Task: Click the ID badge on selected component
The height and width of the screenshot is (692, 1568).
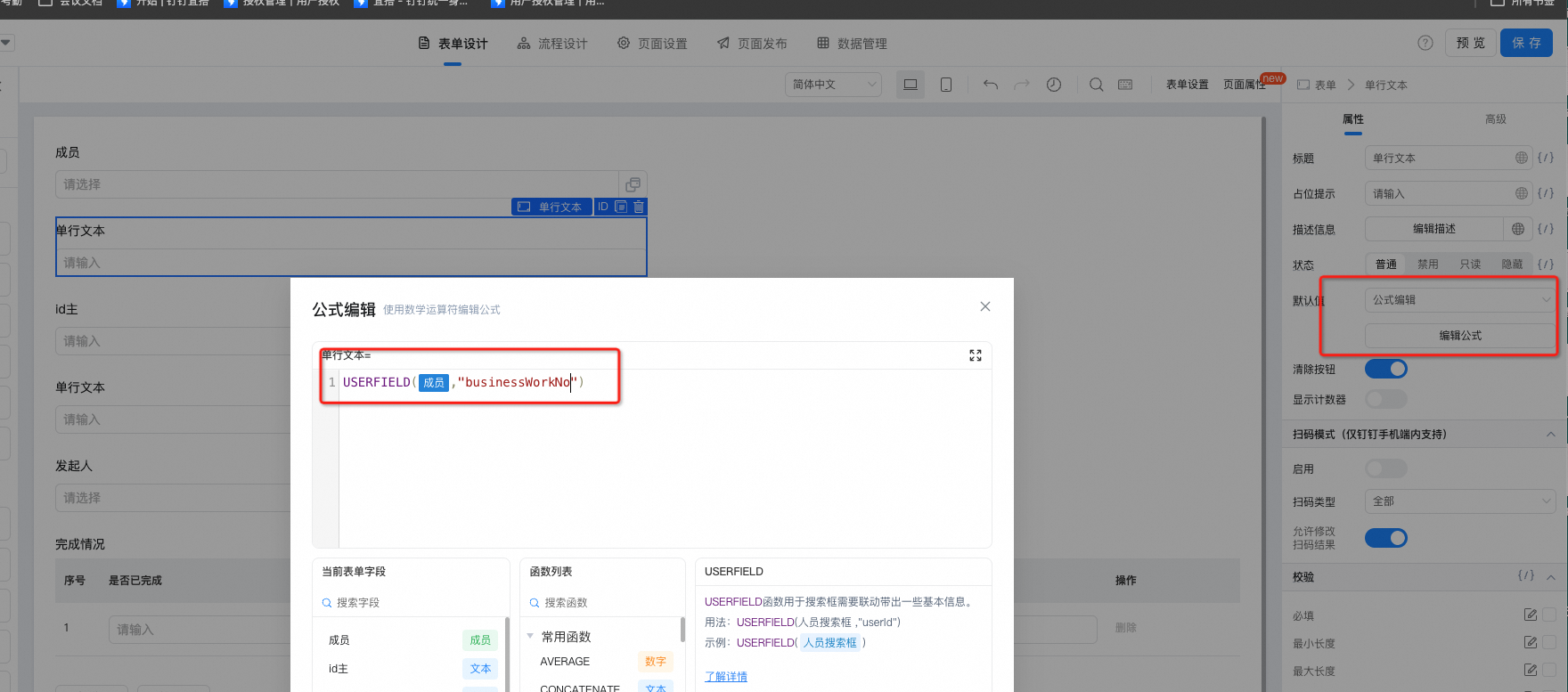Action: coord(603,207)
